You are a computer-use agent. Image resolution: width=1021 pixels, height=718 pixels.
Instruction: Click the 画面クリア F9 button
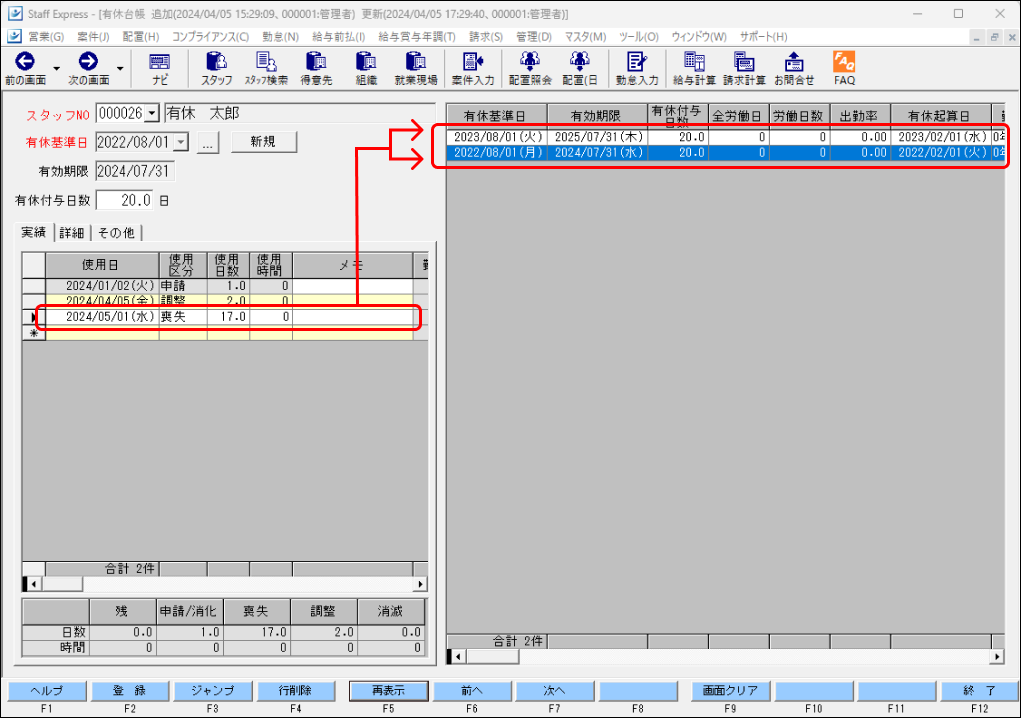[x=729, y=691]
